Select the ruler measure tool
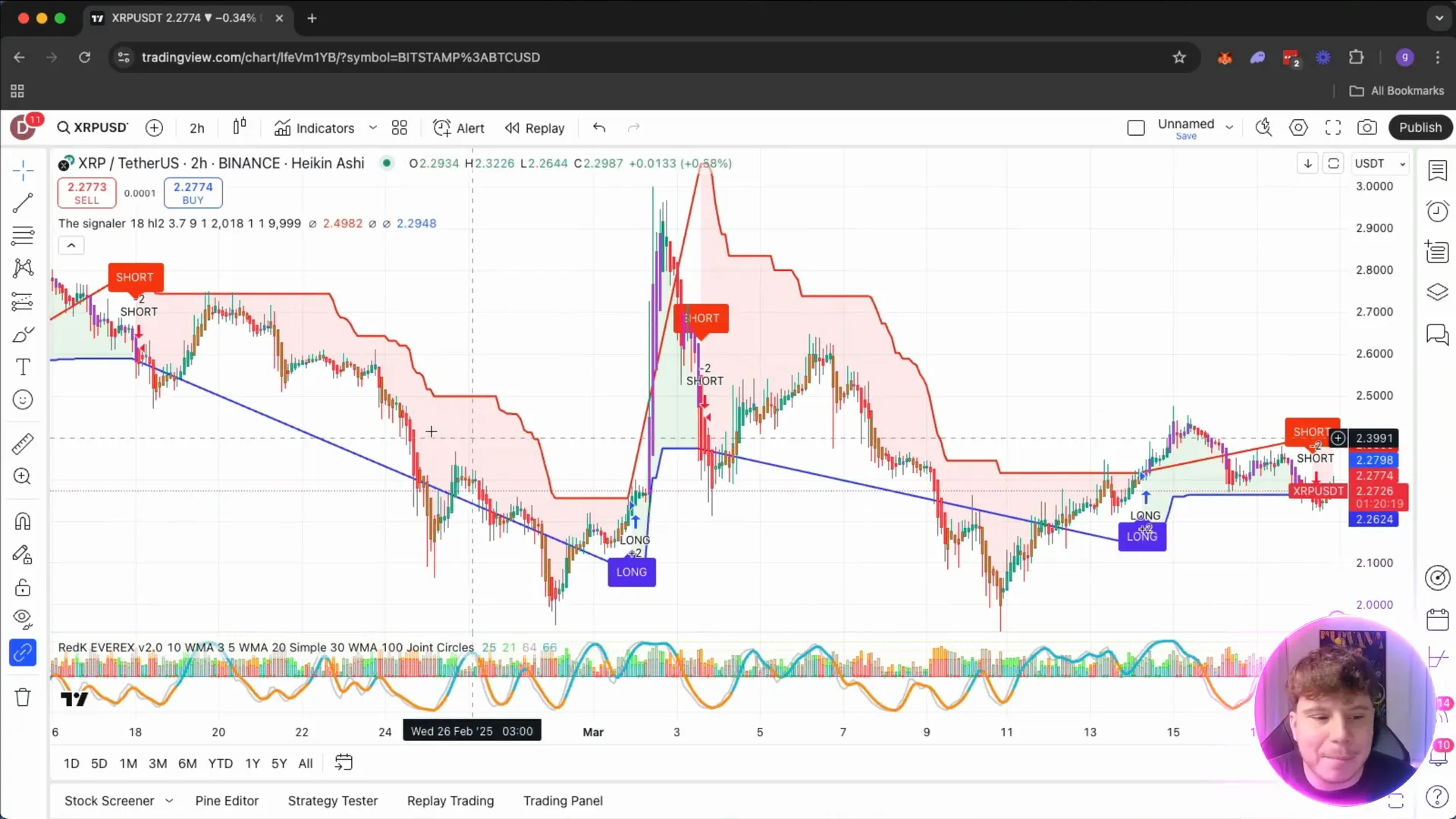This screenshot has height=819, width=1456. (23, 444)
